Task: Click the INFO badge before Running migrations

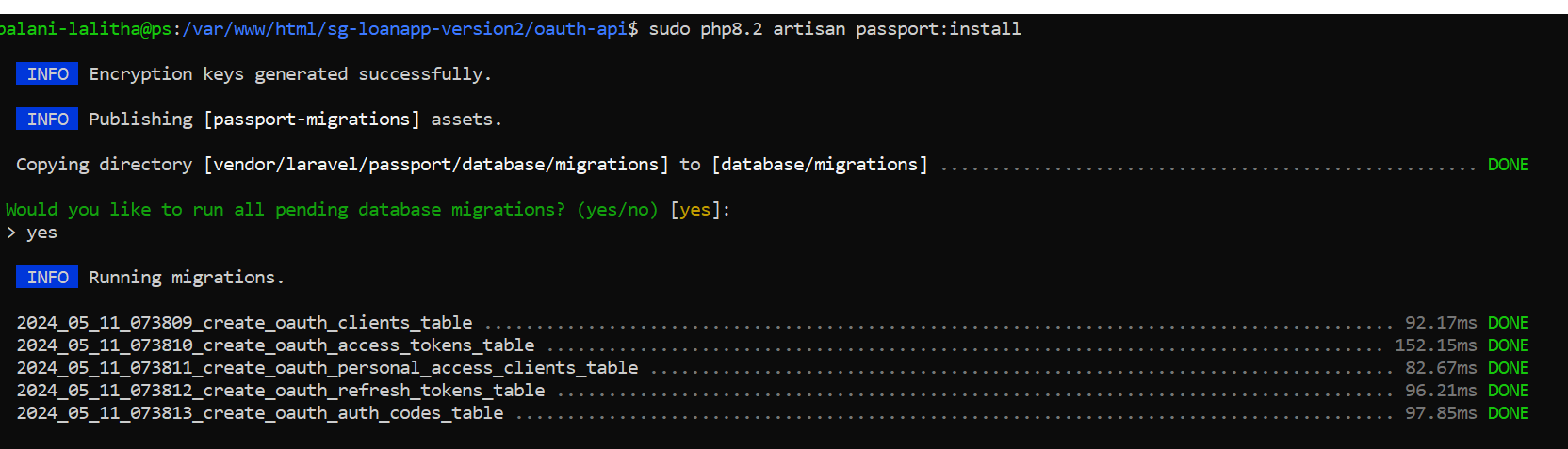Action: tap(47, 278)
